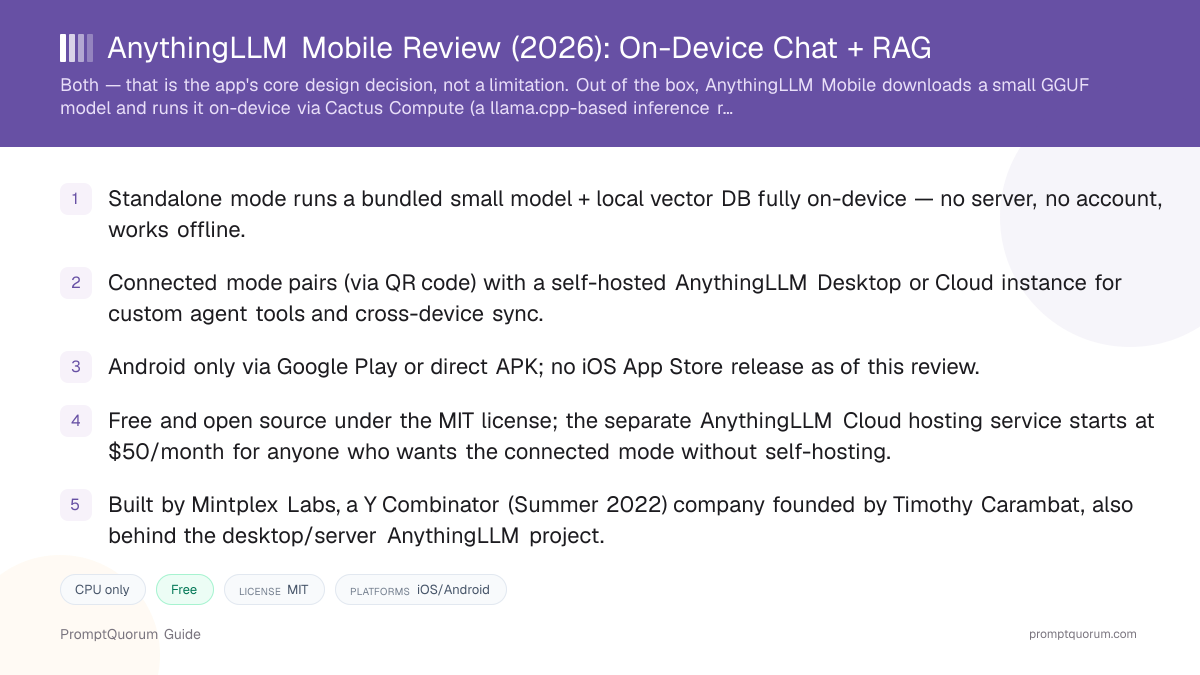This screenshot has height=675, width=1200.
Task: Click the "Connected mode pairs (via QR code)" point
Action: [615, 298]
